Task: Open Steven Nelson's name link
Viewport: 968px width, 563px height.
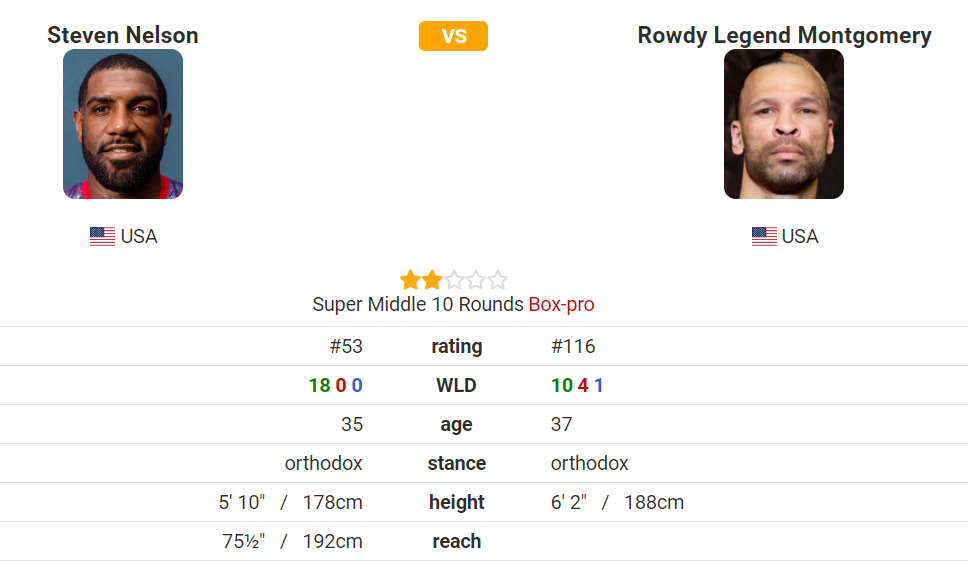Action: (123, 35)
